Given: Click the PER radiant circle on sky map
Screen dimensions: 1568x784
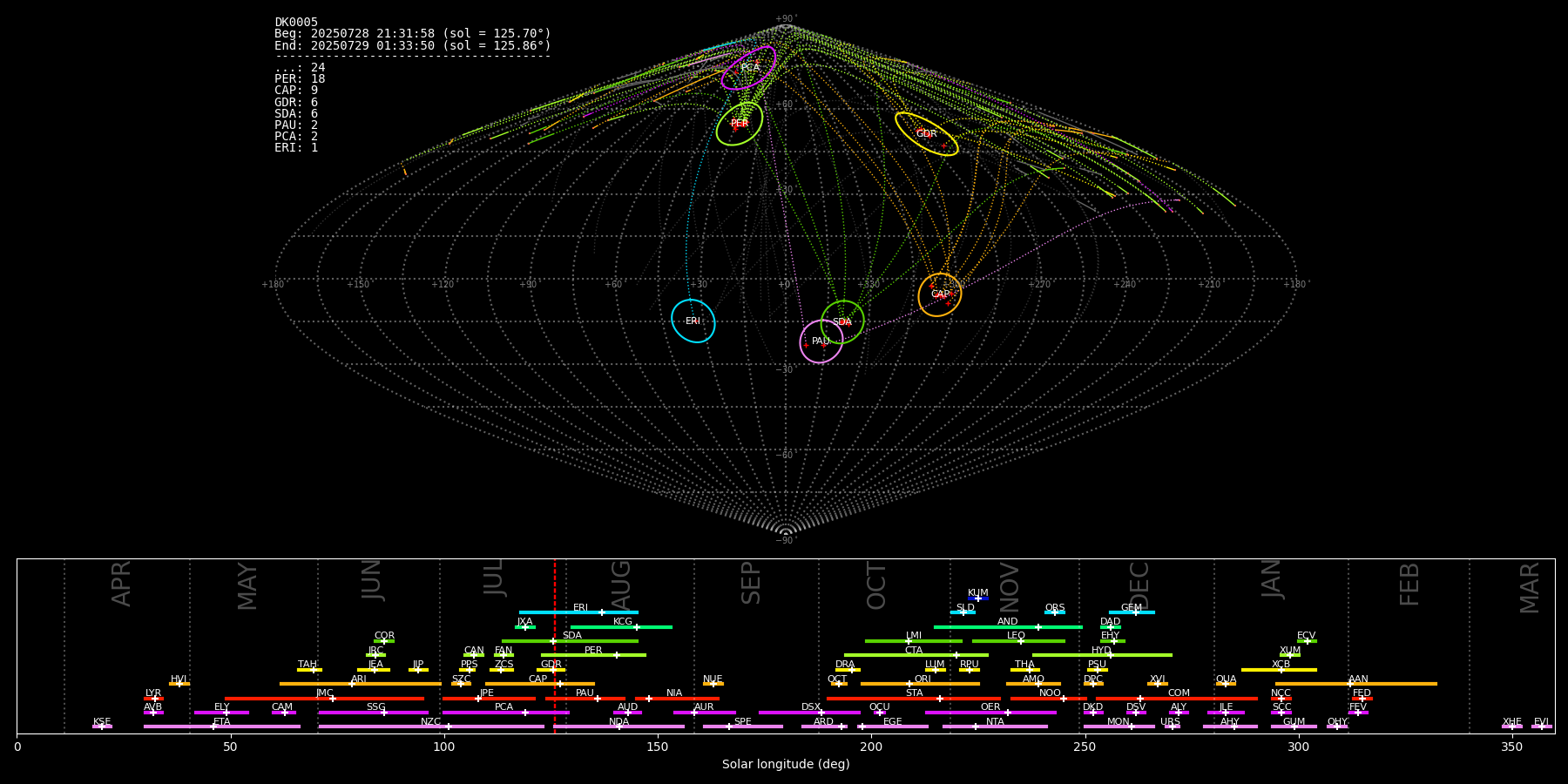Looking at the screenshot, I should click(740, 124).
